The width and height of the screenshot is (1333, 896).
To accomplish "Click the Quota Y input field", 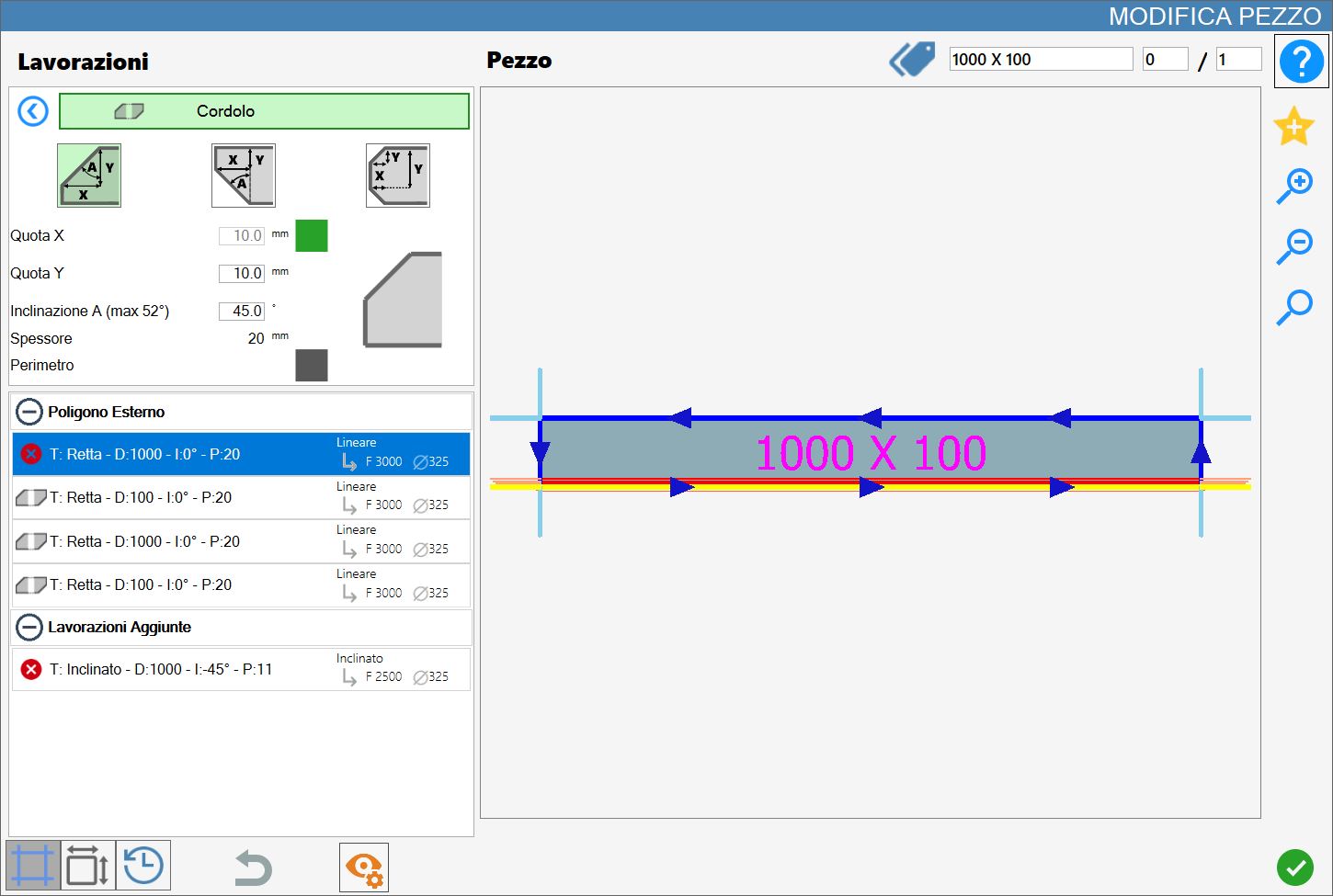I will coord(242,273).
